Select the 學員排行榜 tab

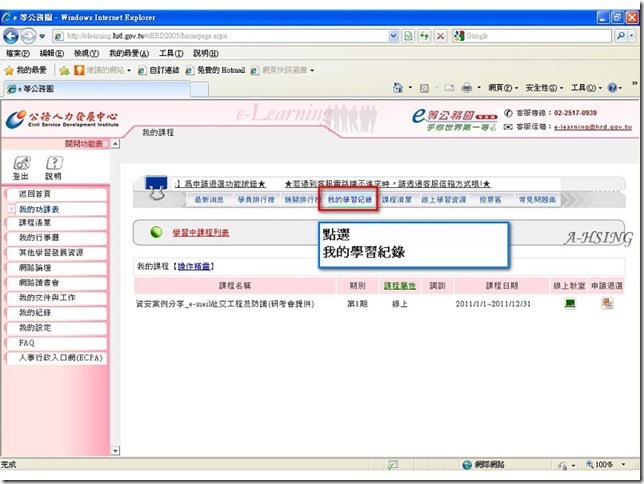256,200
